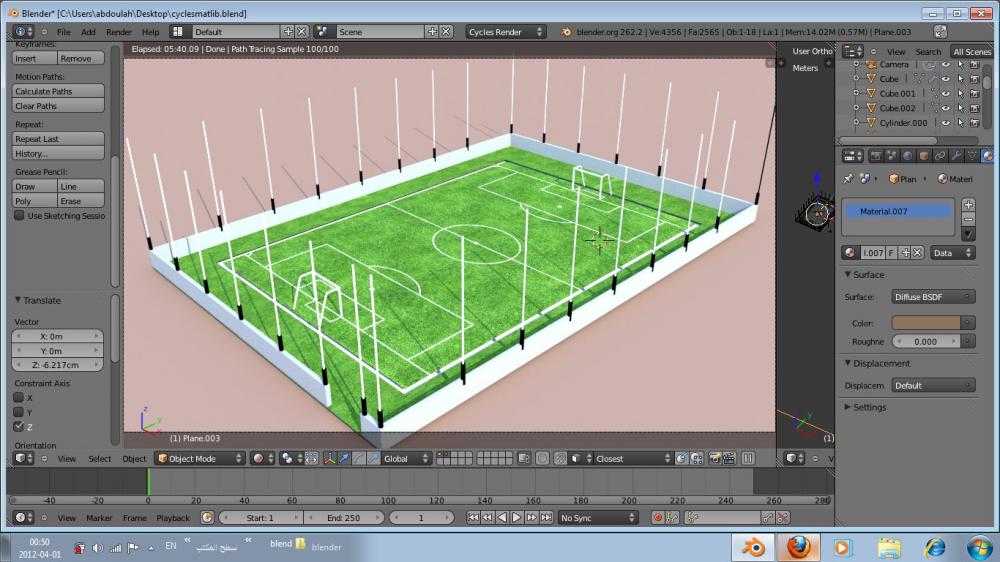
Task: Click the grease pencil Erase button
Action: [81, 200]
